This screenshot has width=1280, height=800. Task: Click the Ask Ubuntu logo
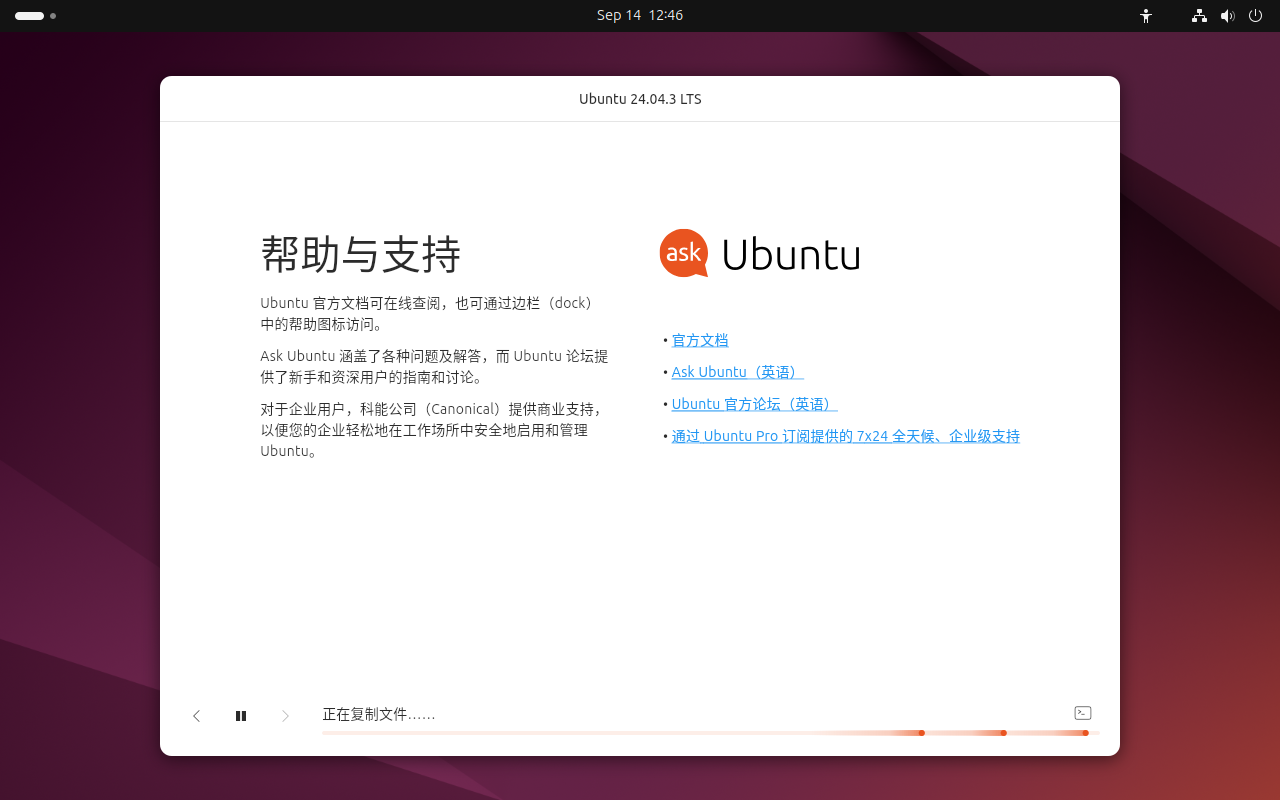click(759, 254)
